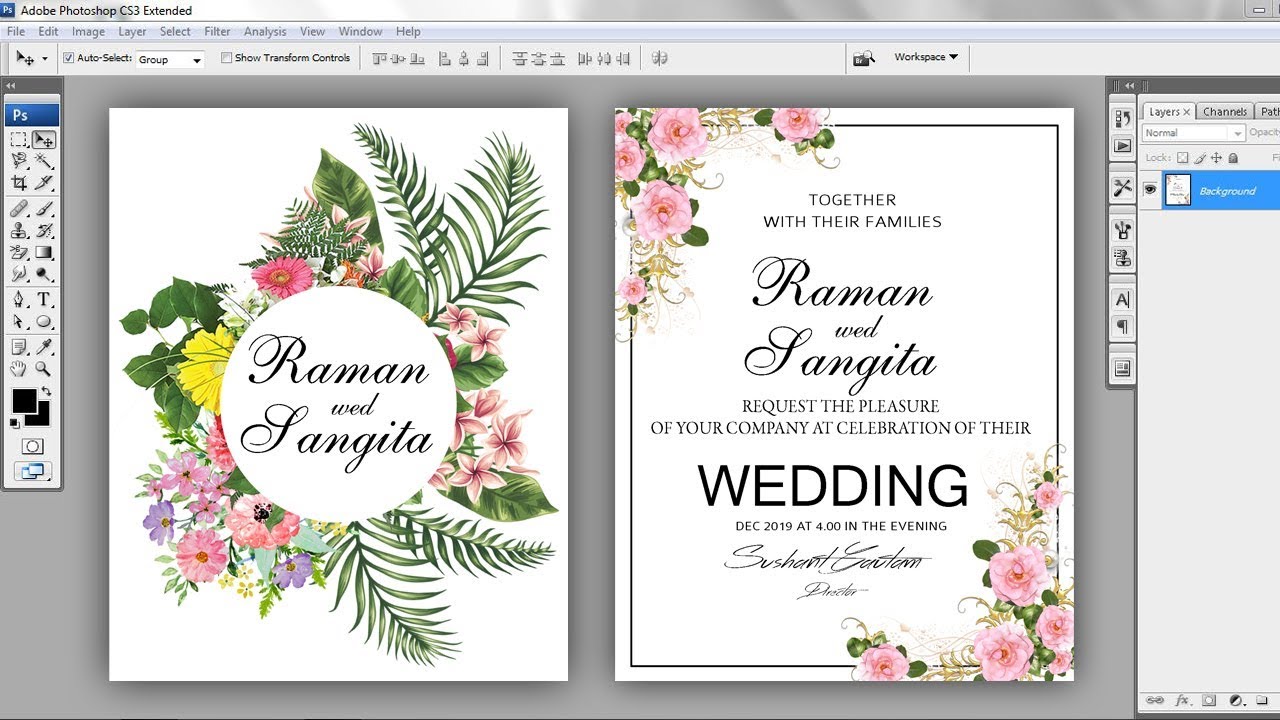1280x720 pixels.
Task: Open the Normal blend mode dropdown
Action: click(x=1193, y=133)
